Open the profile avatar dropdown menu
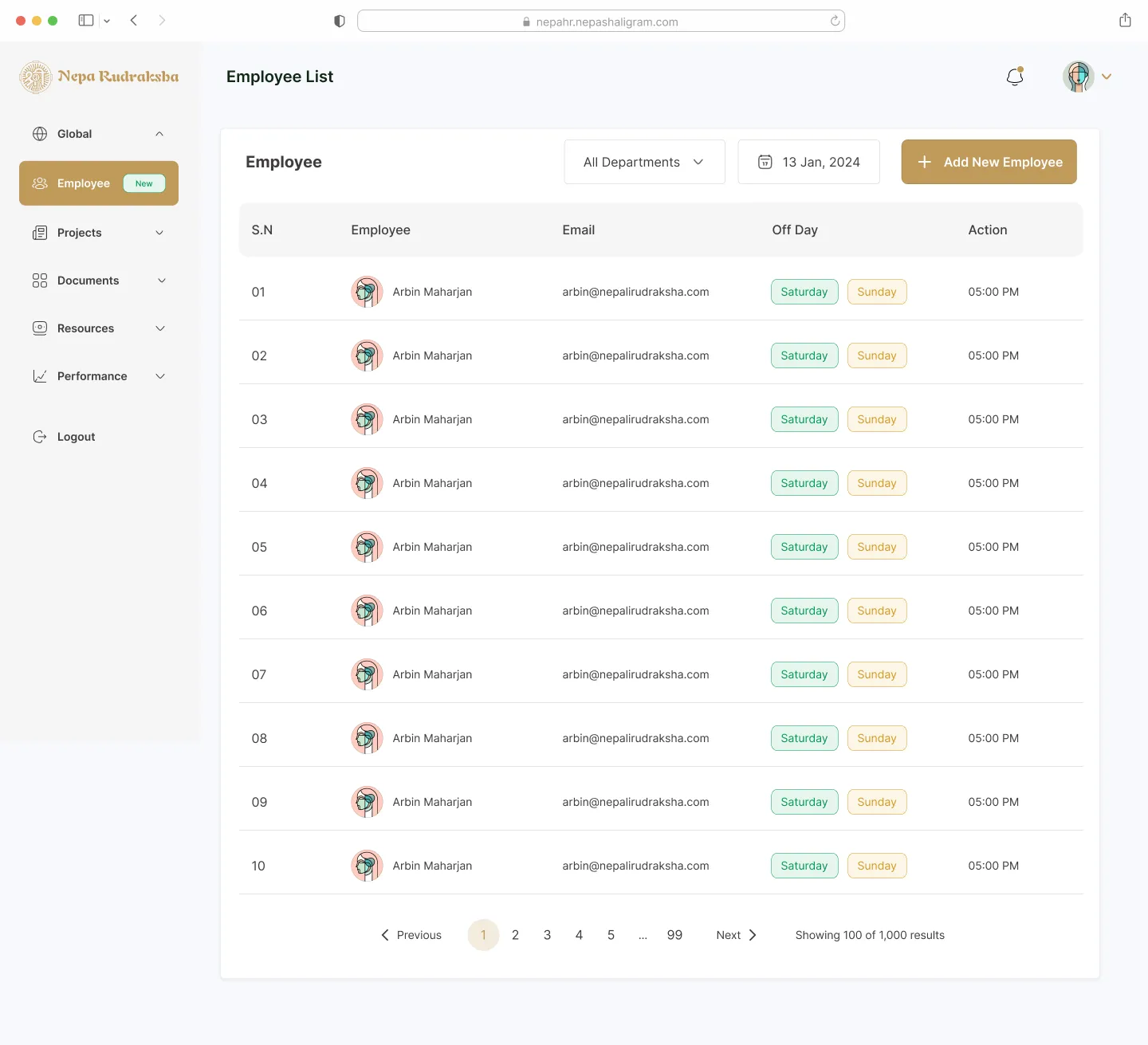This screenshot has width=1148, height=1045. point(1087,77)
